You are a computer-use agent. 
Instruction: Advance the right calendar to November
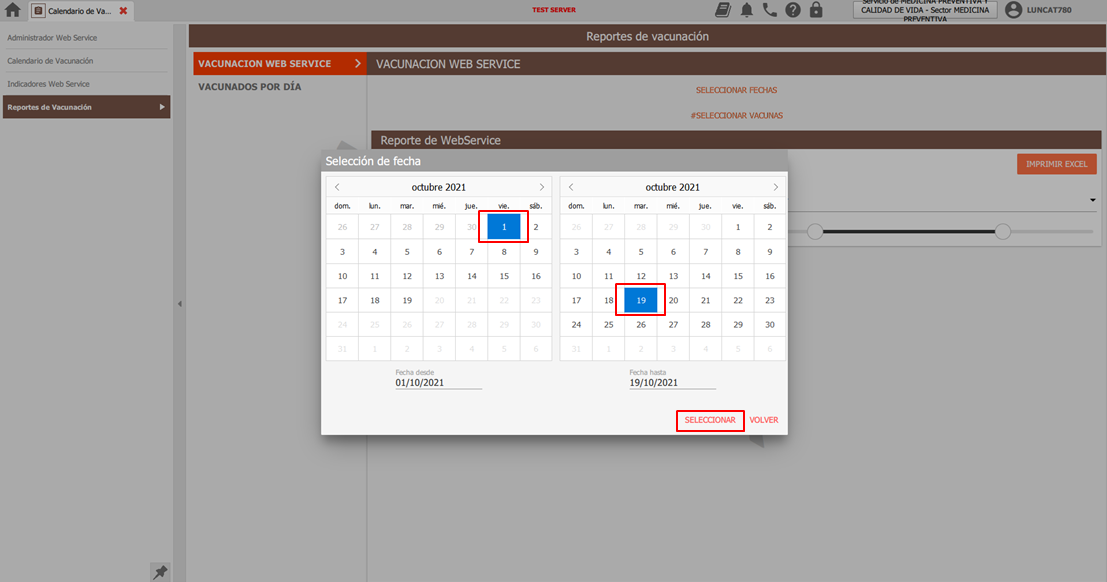(775, 186)
